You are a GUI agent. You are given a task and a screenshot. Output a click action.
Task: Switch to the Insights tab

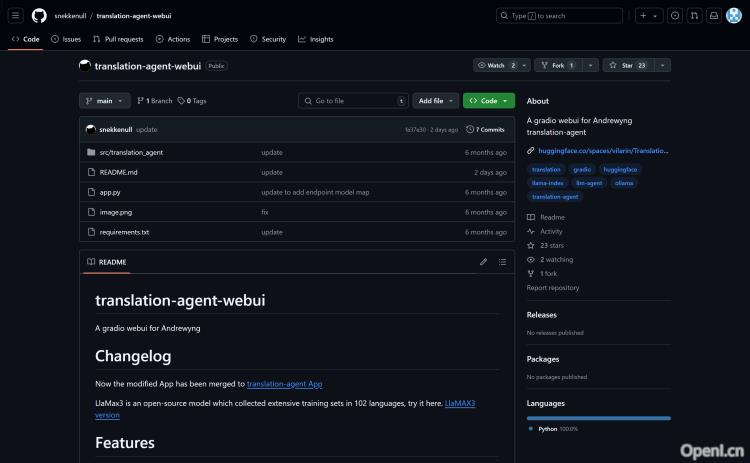coord(316,39)
